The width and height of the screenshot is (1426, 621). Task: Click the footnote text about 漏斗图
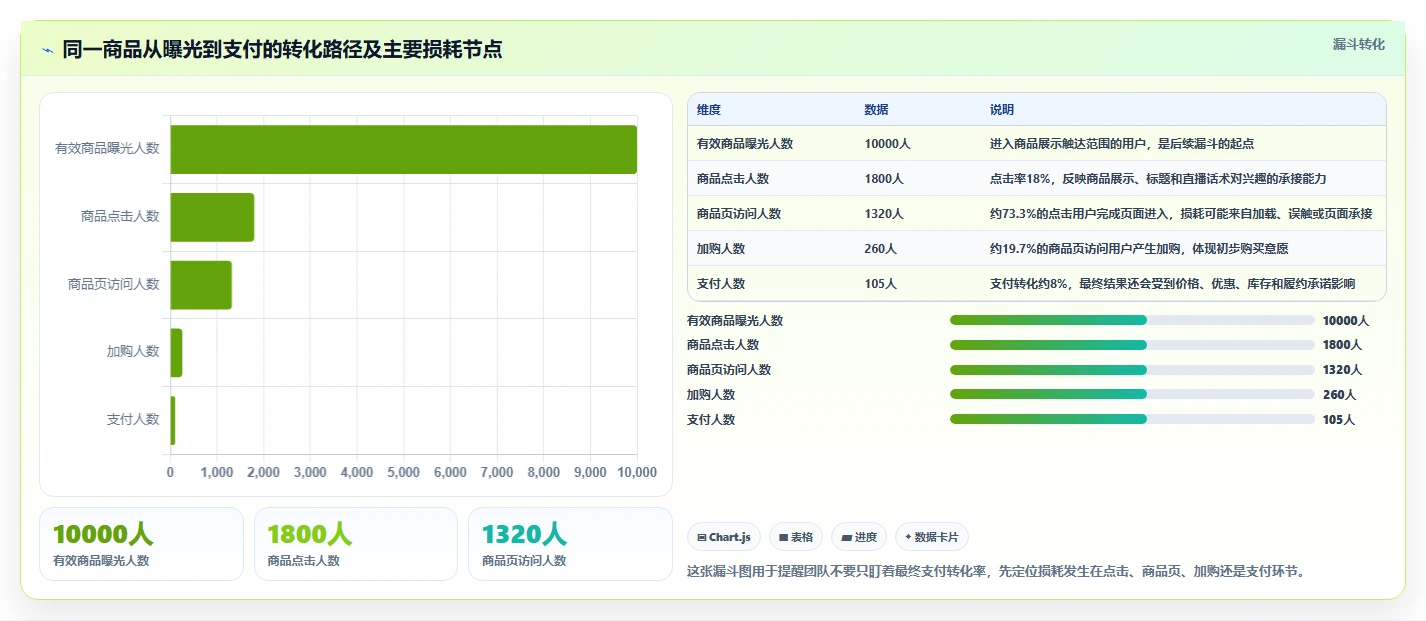[x=996, y=571]
